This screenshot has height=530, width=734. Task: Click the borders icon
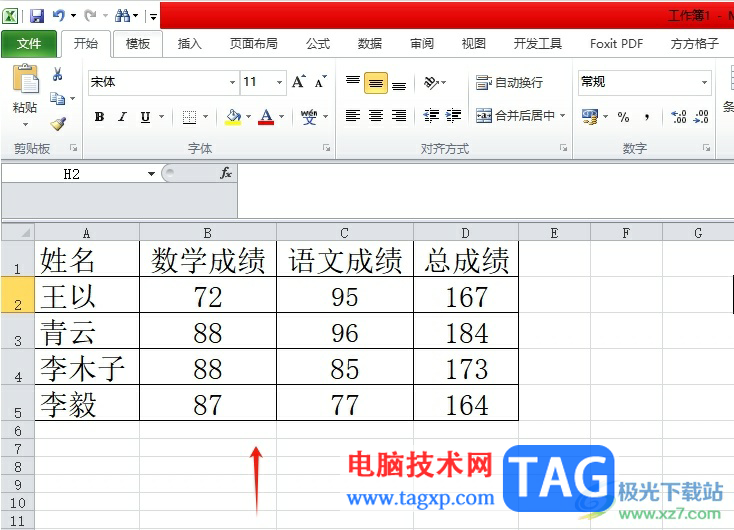click(190, 117)
